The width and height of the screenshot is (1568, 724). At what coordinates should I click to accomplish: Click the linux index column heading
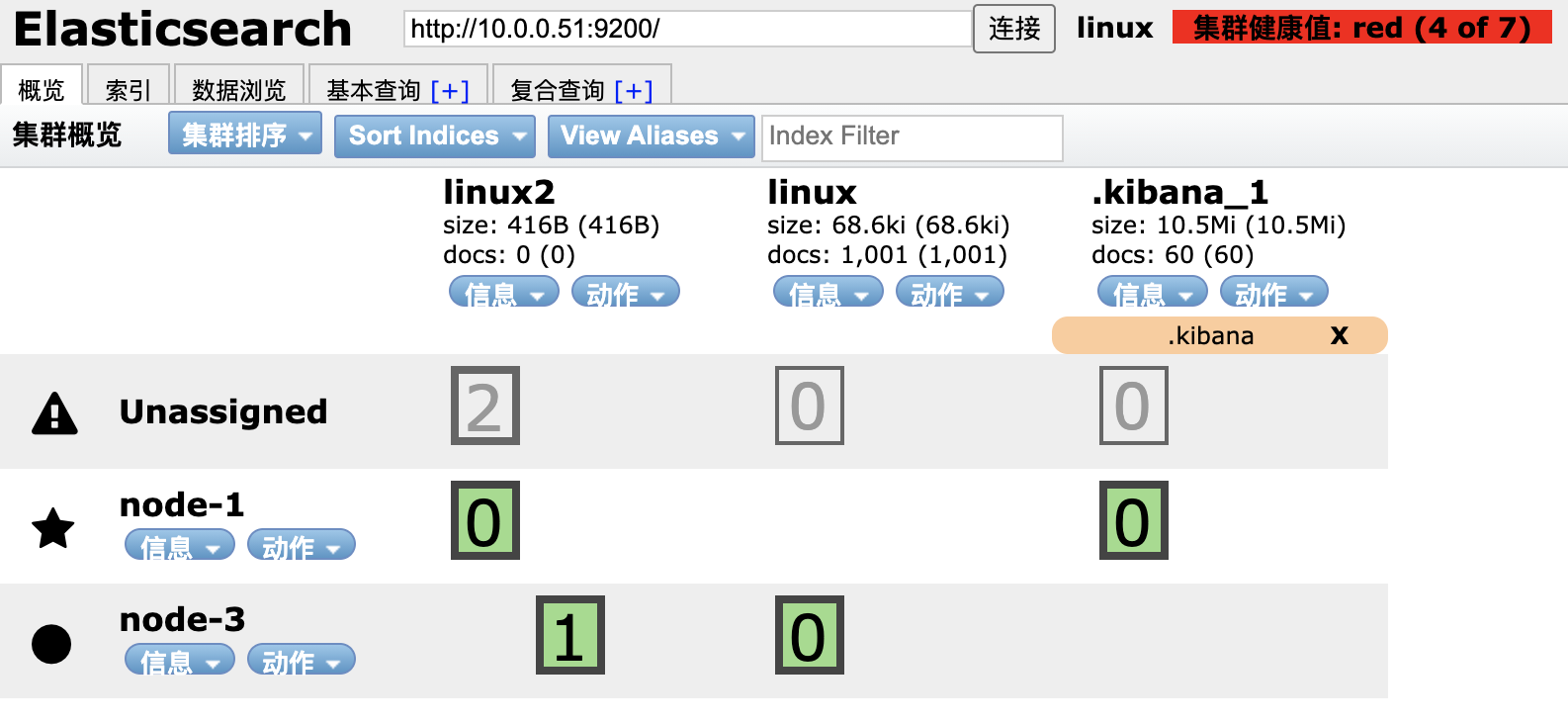point(813,191)
